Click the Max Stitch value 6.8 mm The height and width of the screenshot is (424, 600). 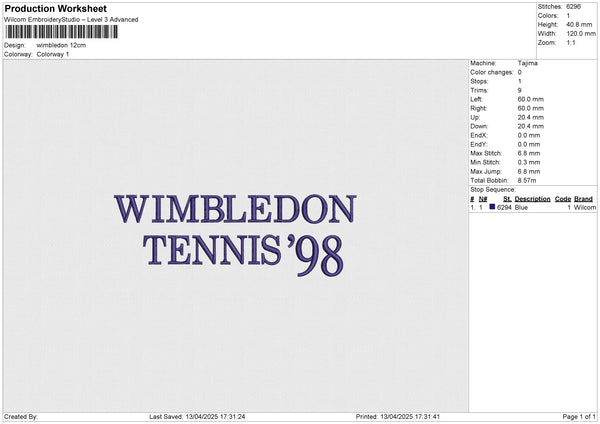[x=529, y=153]
